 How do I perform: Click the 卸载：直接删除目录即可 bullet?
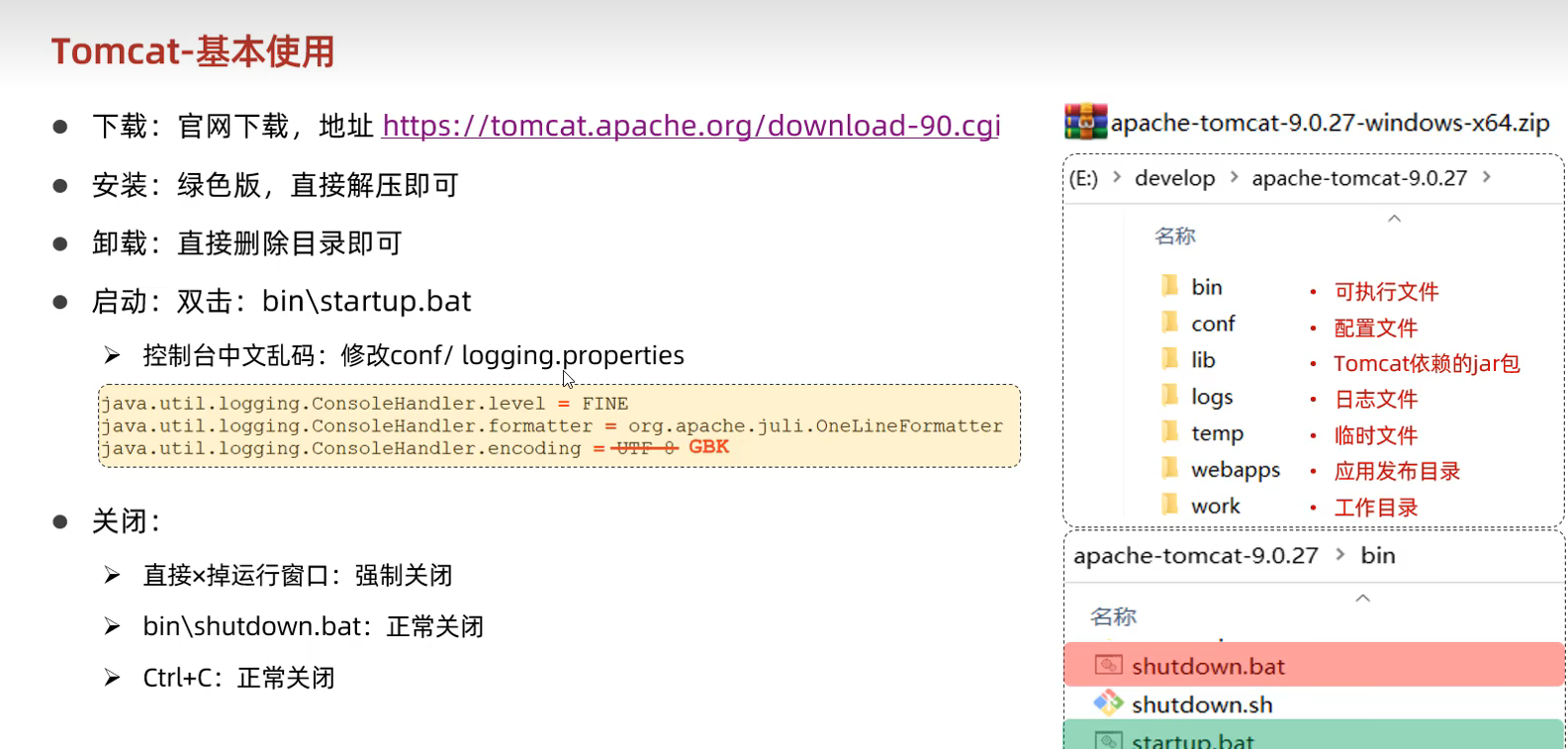click(247, 243)
